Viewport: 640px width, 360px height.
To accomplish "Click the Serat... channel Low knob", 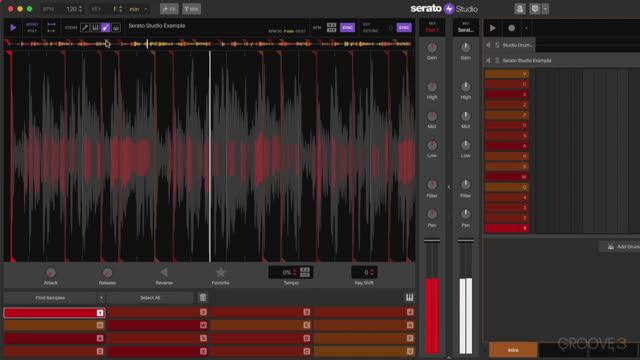I will (x=465, y=145).
